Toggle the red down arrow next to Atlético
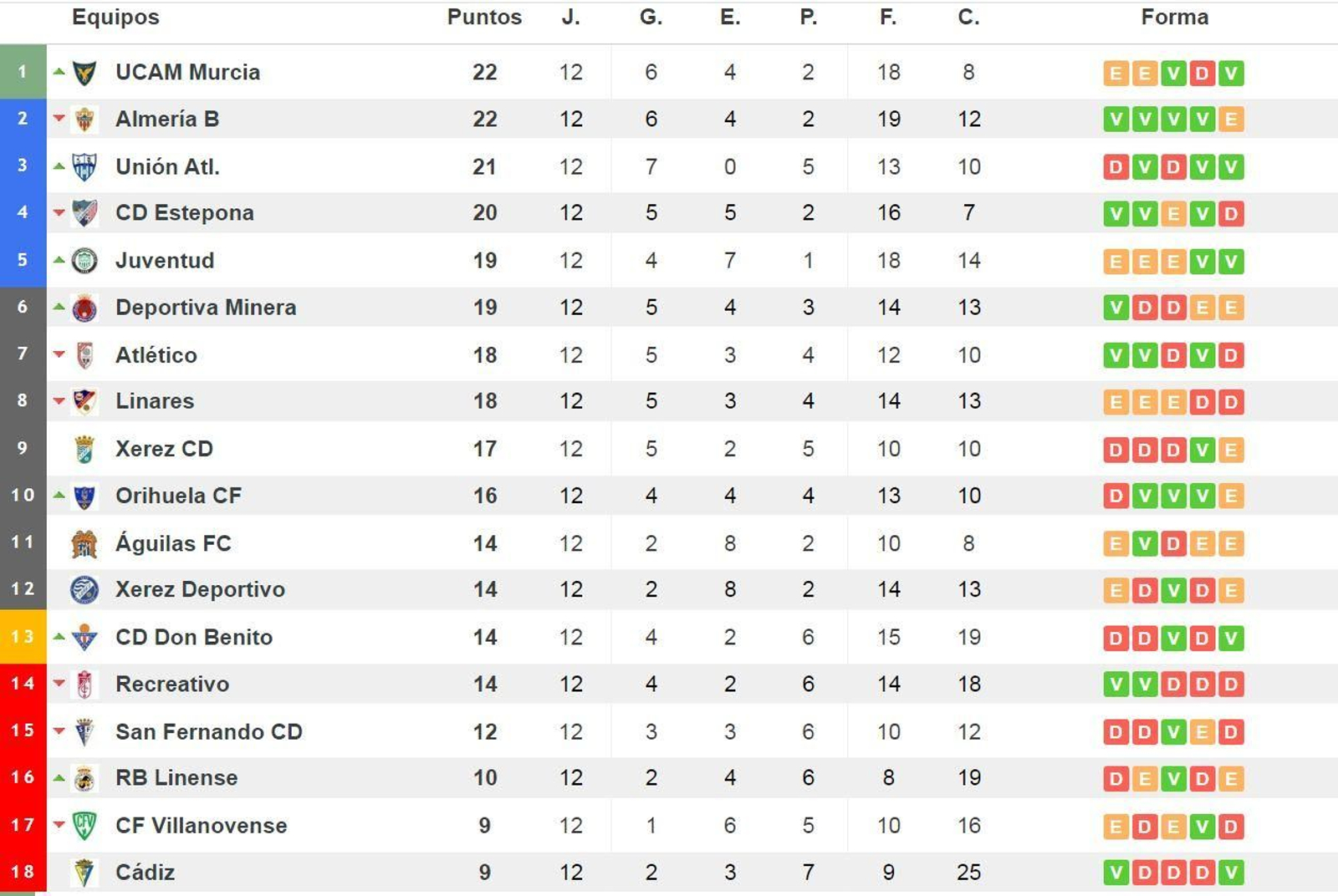 [x=59, y=354]
